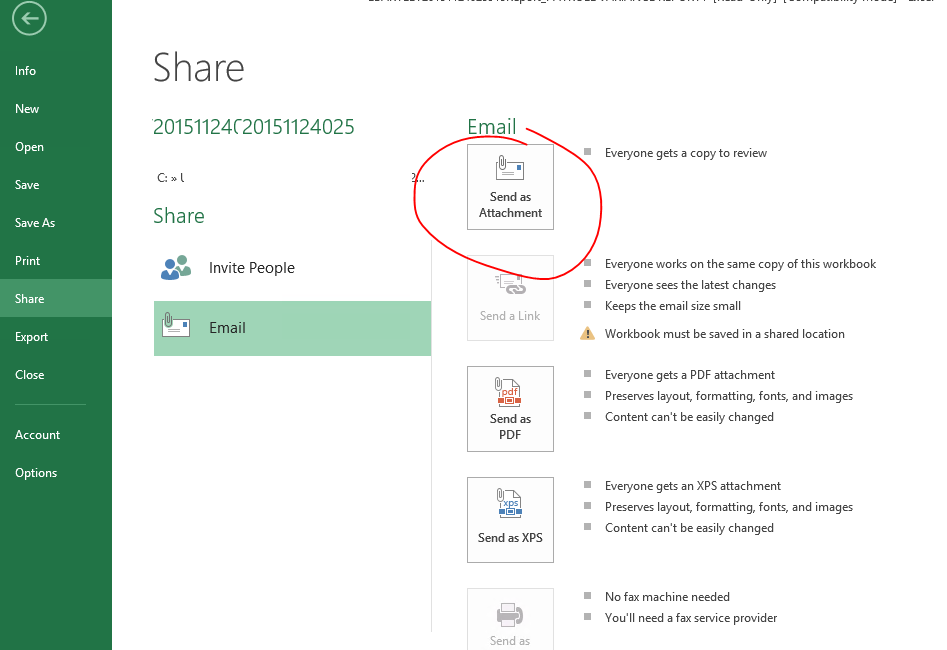Open Excel Options
The width and height of the screenshot is (947, 650).
pyautogui.click(x=35, y=472)
